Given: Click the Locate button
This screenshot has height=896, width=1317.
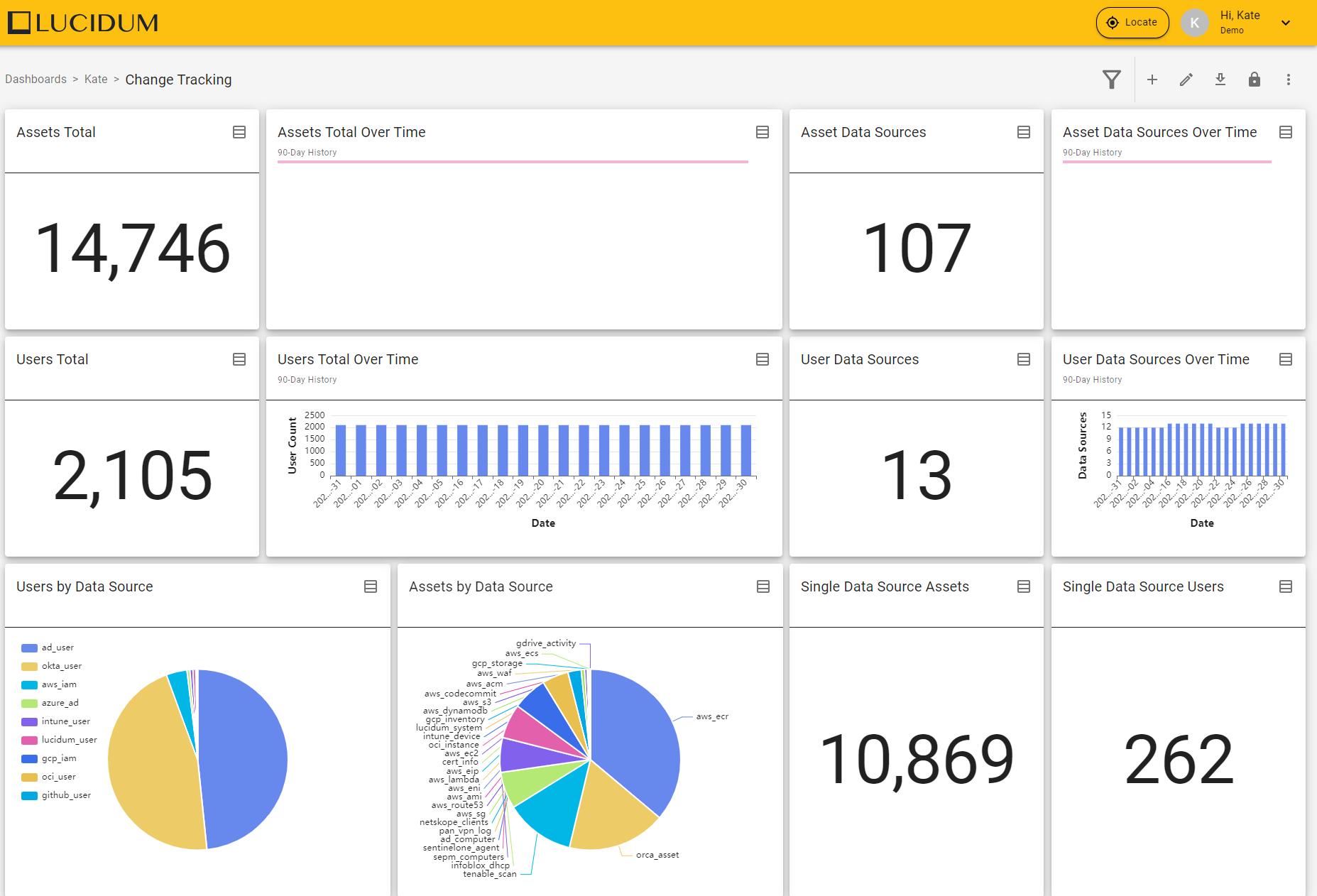Looking at the screenshot, I should tap(1132, 23).
